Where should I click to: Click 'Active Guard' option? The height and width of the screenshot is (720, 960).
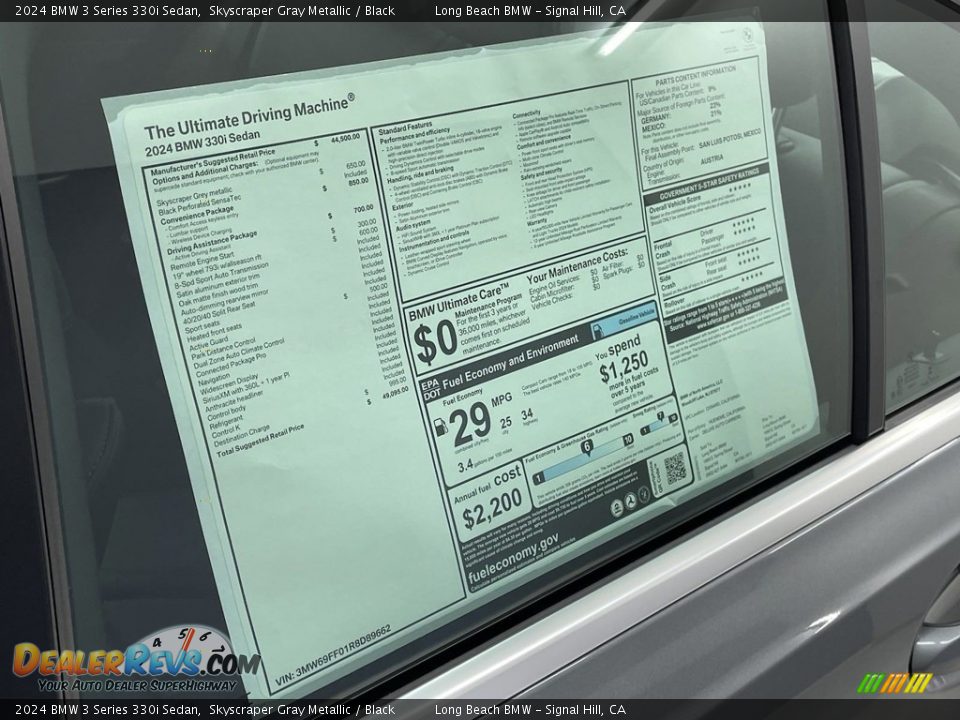pyautogui.click(x=208, y=345)
